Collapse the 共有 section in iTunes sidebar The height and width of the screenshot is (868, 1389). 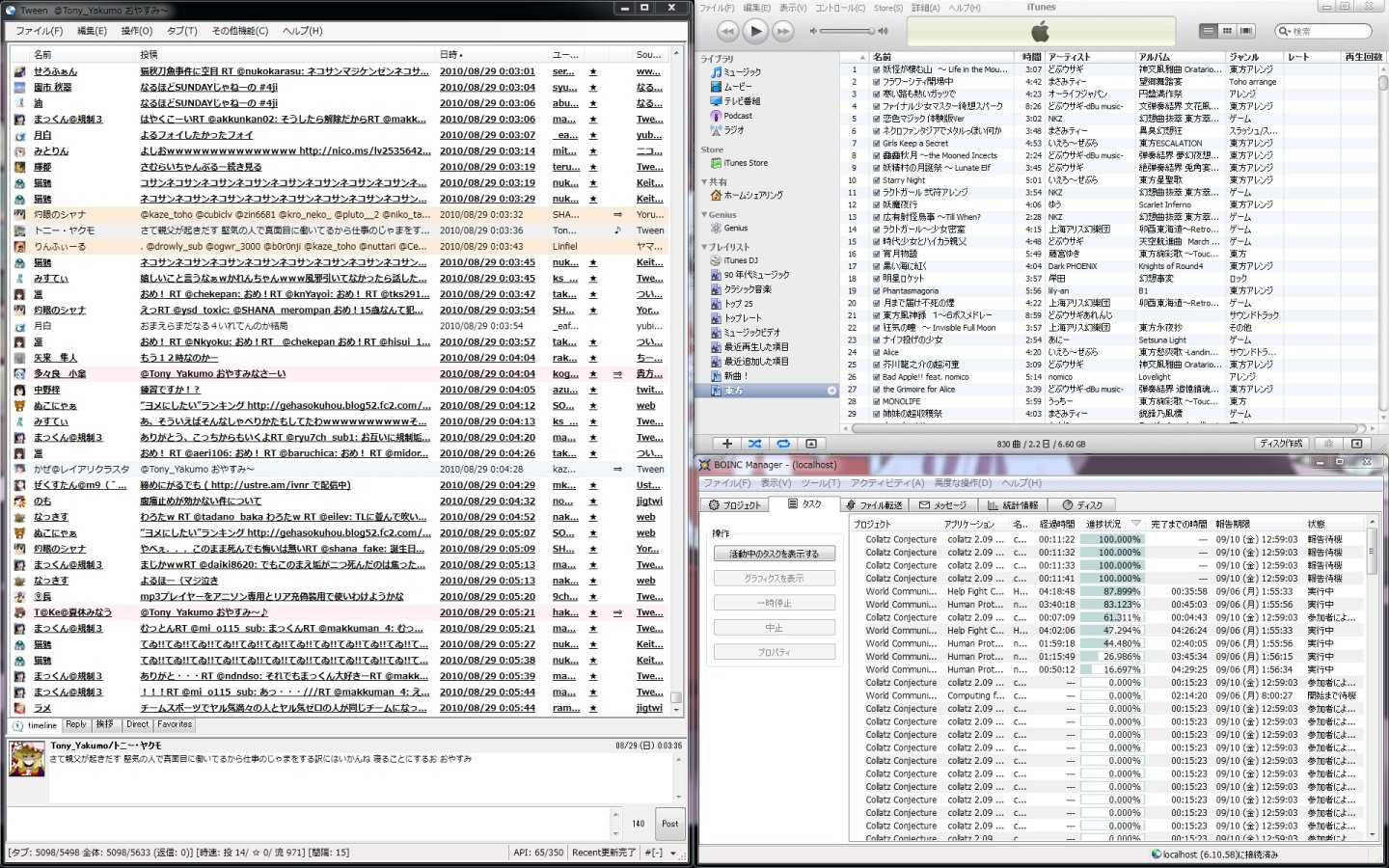(704, 181)
